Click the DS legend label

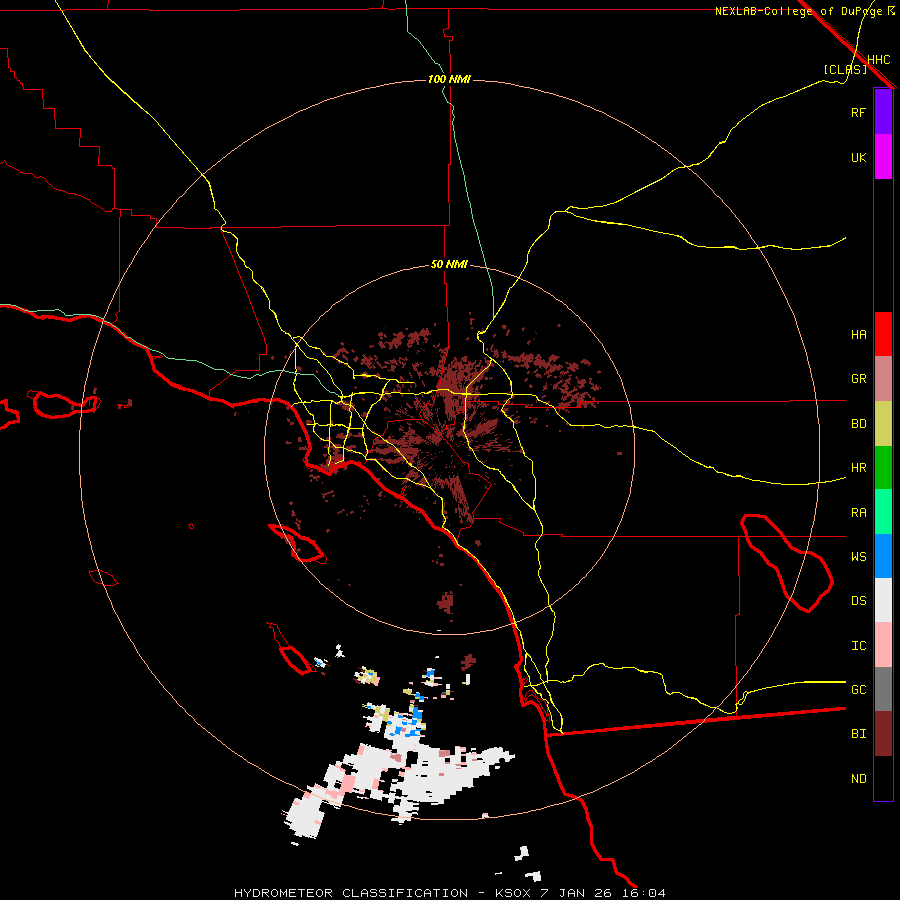(858, 601)
